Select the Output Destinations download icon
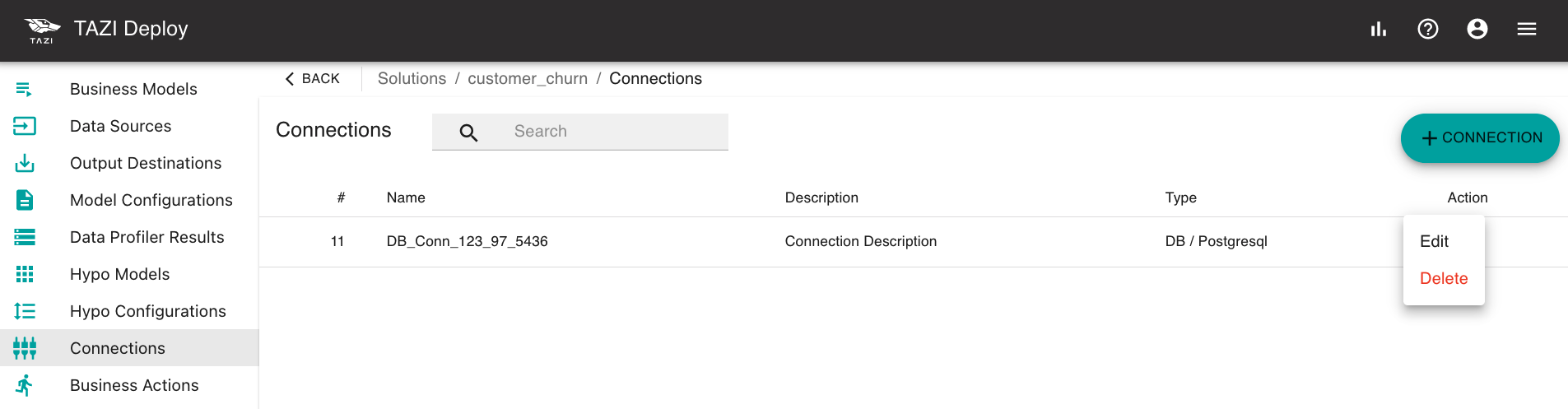 coord(25,163)
